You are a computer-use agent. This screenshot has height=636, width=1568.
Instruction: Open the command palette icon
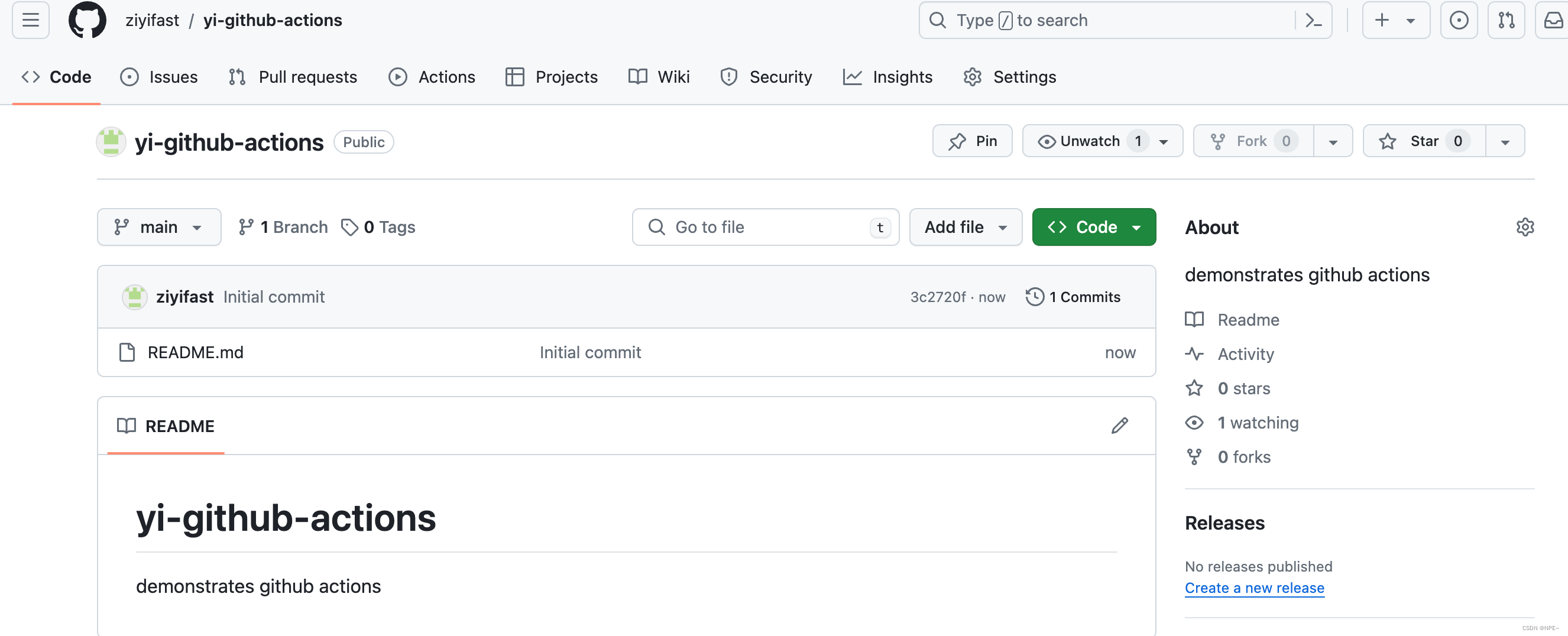(x=1314, y=20)
